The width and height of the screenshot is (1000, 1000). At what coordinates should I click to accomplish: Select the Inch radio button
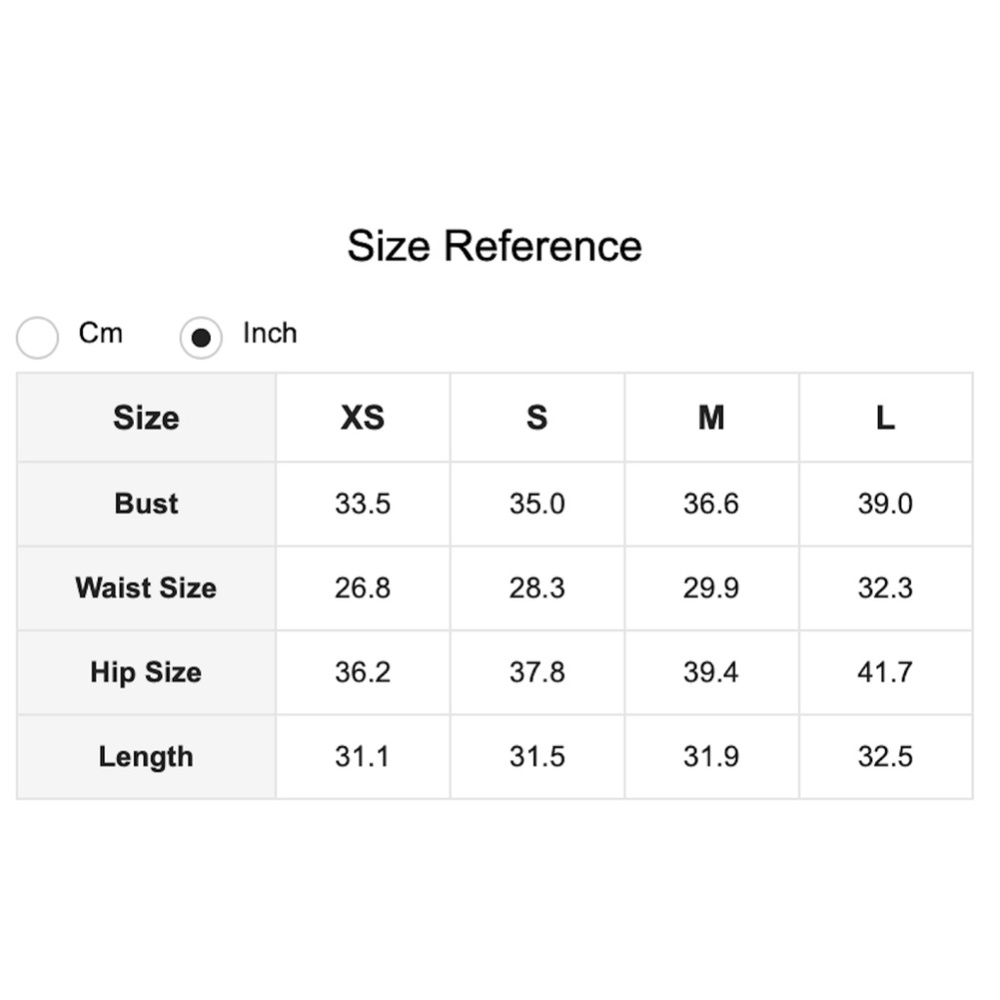point(201,337)
